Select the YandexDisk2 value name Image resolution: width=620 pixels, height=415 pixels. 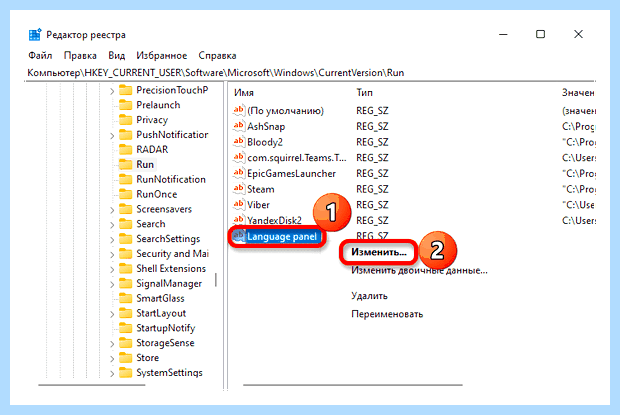click(274, 221)
